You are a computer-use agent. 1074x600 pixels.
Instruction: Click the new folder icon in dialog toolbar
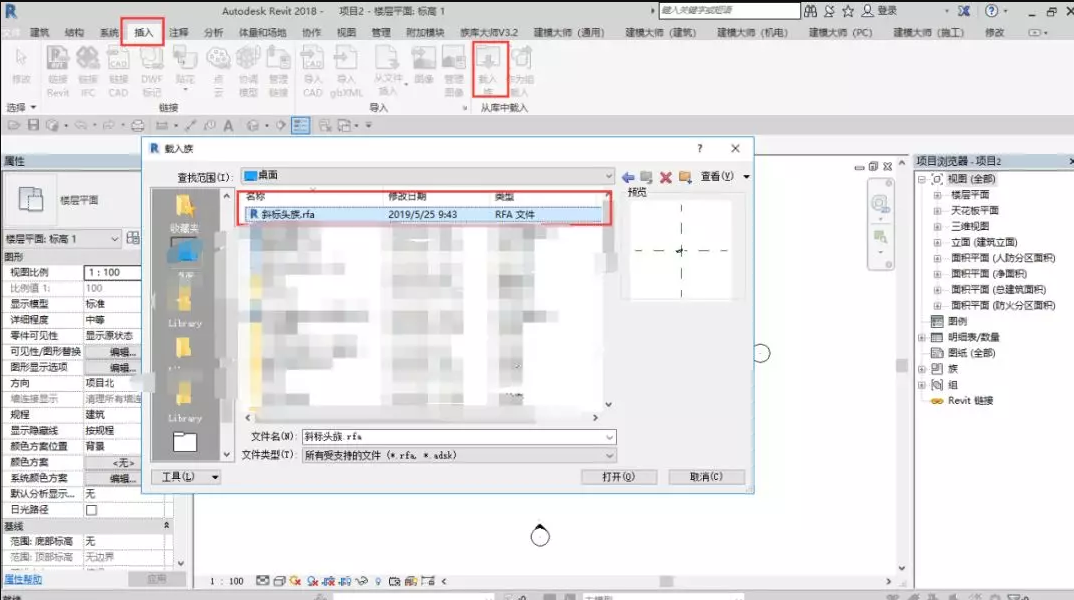click(x=685, y=177)
